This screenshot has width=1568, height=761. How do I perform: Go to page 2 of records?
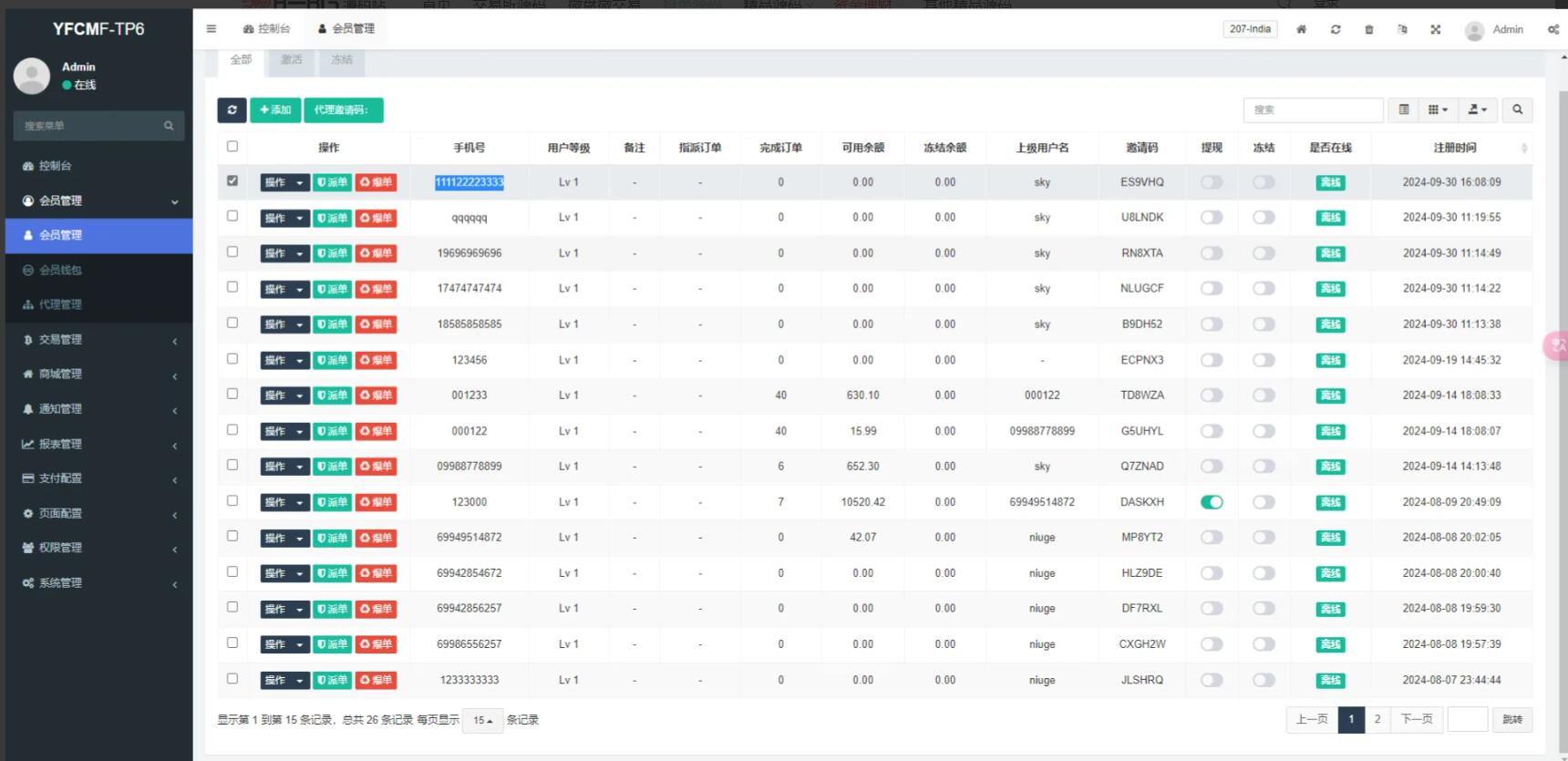(x=1377, y=719)
